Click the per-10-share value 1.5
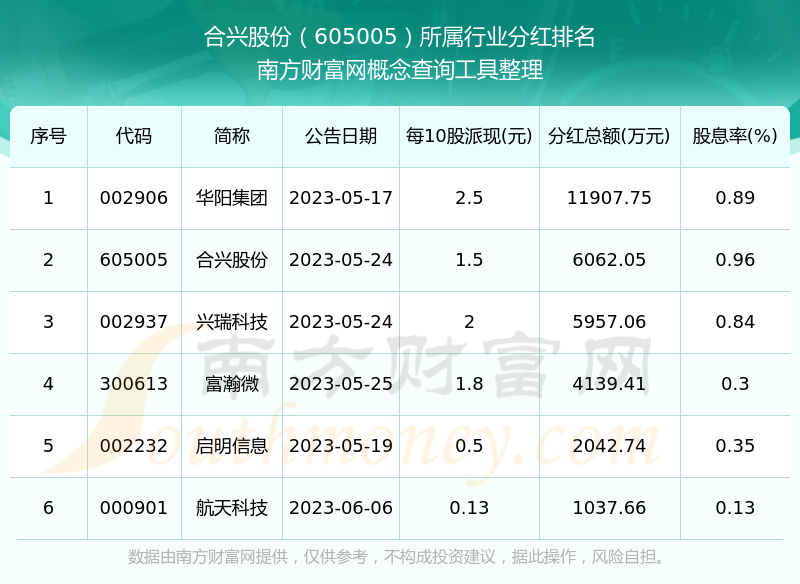The width and height of the screenshot is (800, 584). [x=469, y=260]
